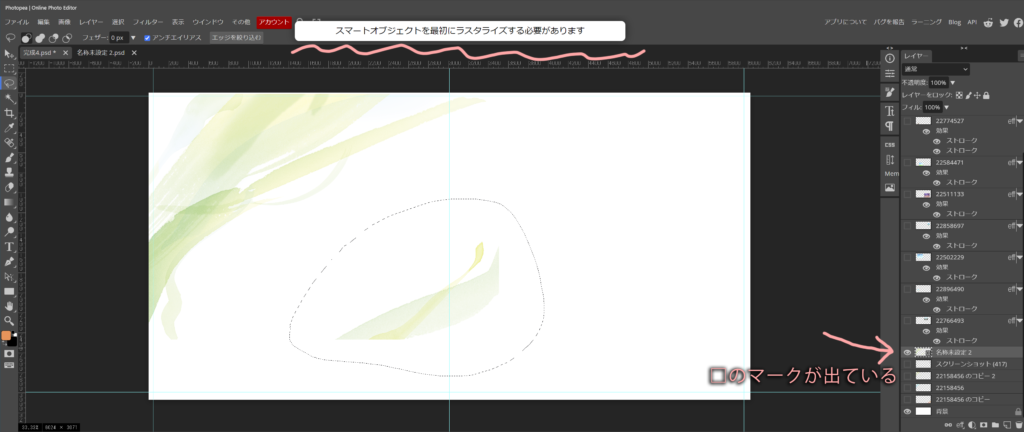
Task: Select the Crop tool
Action: click(x=9, y=114)
